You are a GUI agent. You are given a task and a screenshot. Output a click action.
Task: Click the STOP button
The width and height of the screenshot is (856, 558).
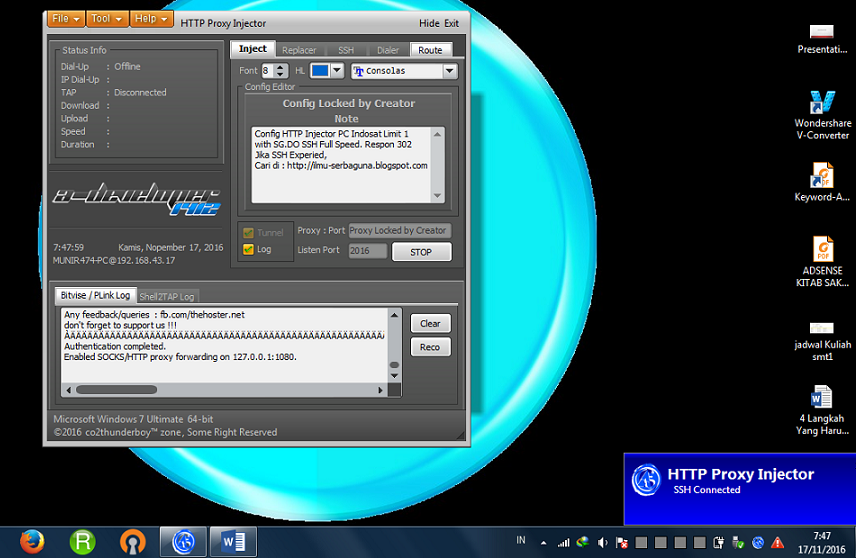[421, 252]
